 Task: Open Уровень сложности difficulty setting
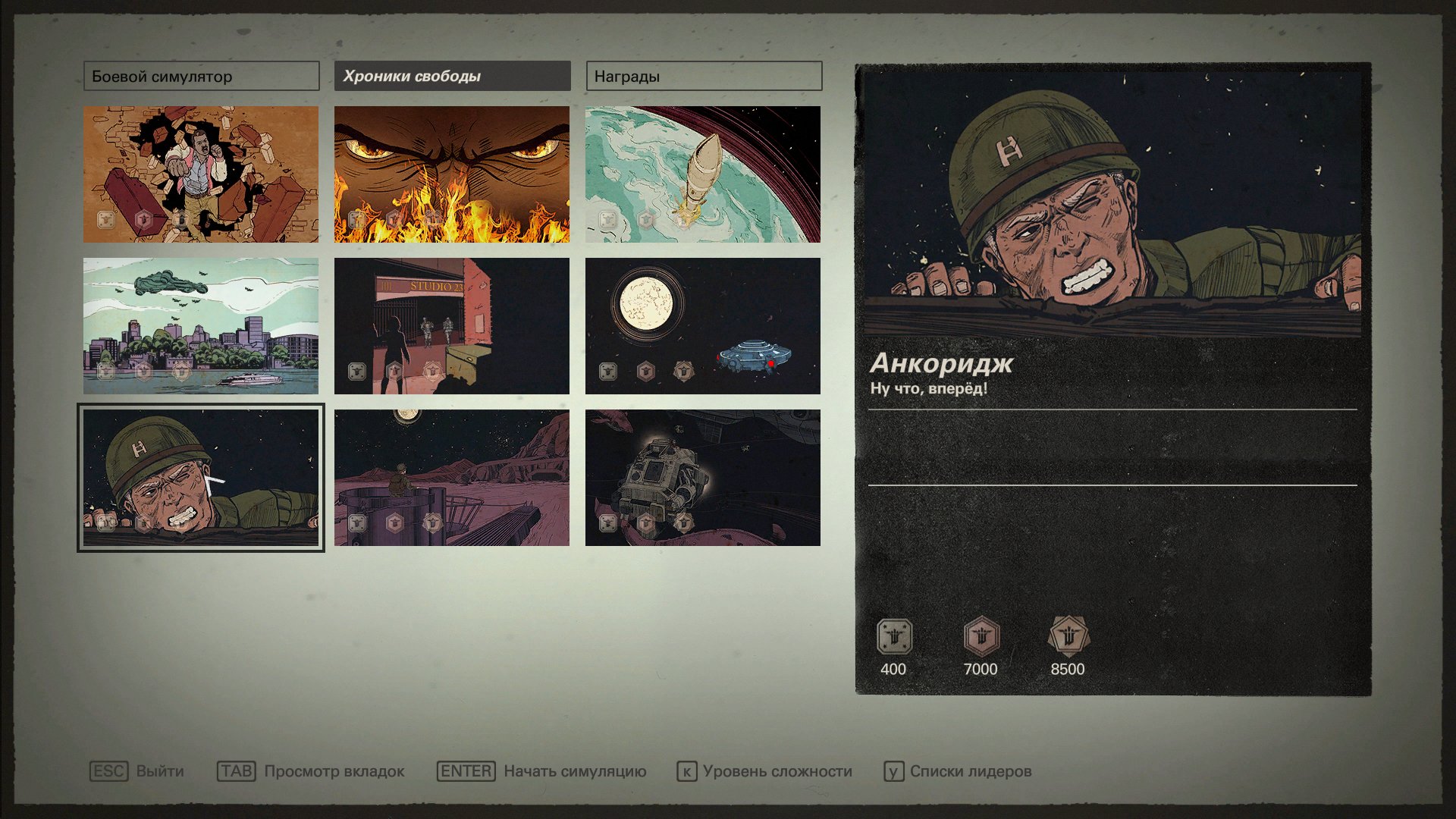coord(777,771)
